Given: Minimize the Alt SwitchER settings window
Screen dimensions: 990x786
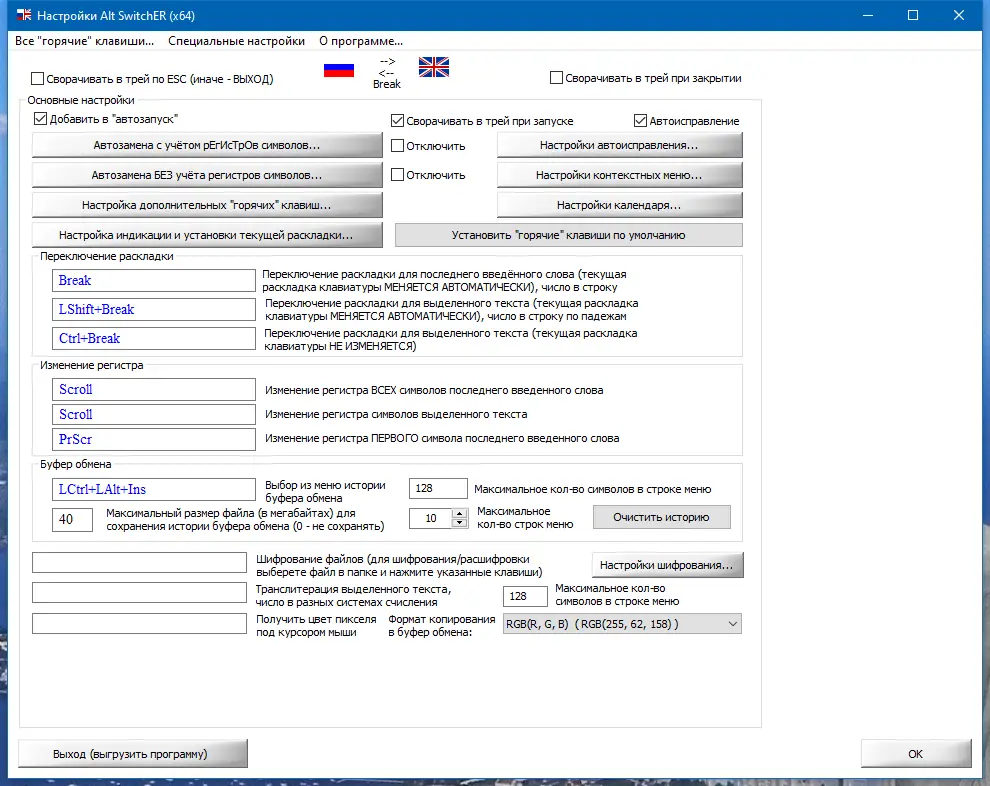Looking at the screenshot, I should click(x=868, y=15).
